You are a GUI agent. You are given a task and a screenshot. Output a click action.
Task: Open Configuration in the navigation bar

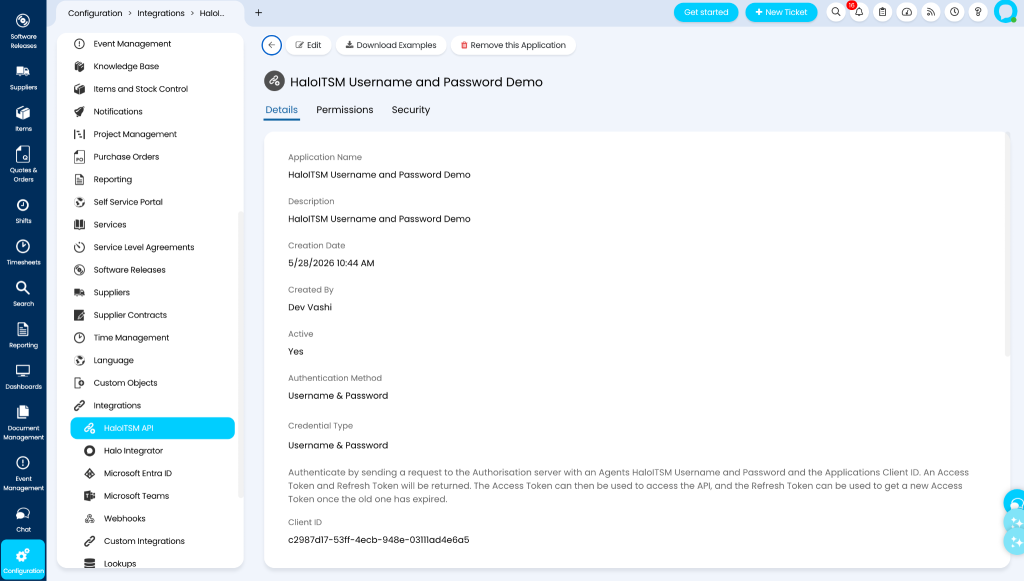tap(23, 560)
